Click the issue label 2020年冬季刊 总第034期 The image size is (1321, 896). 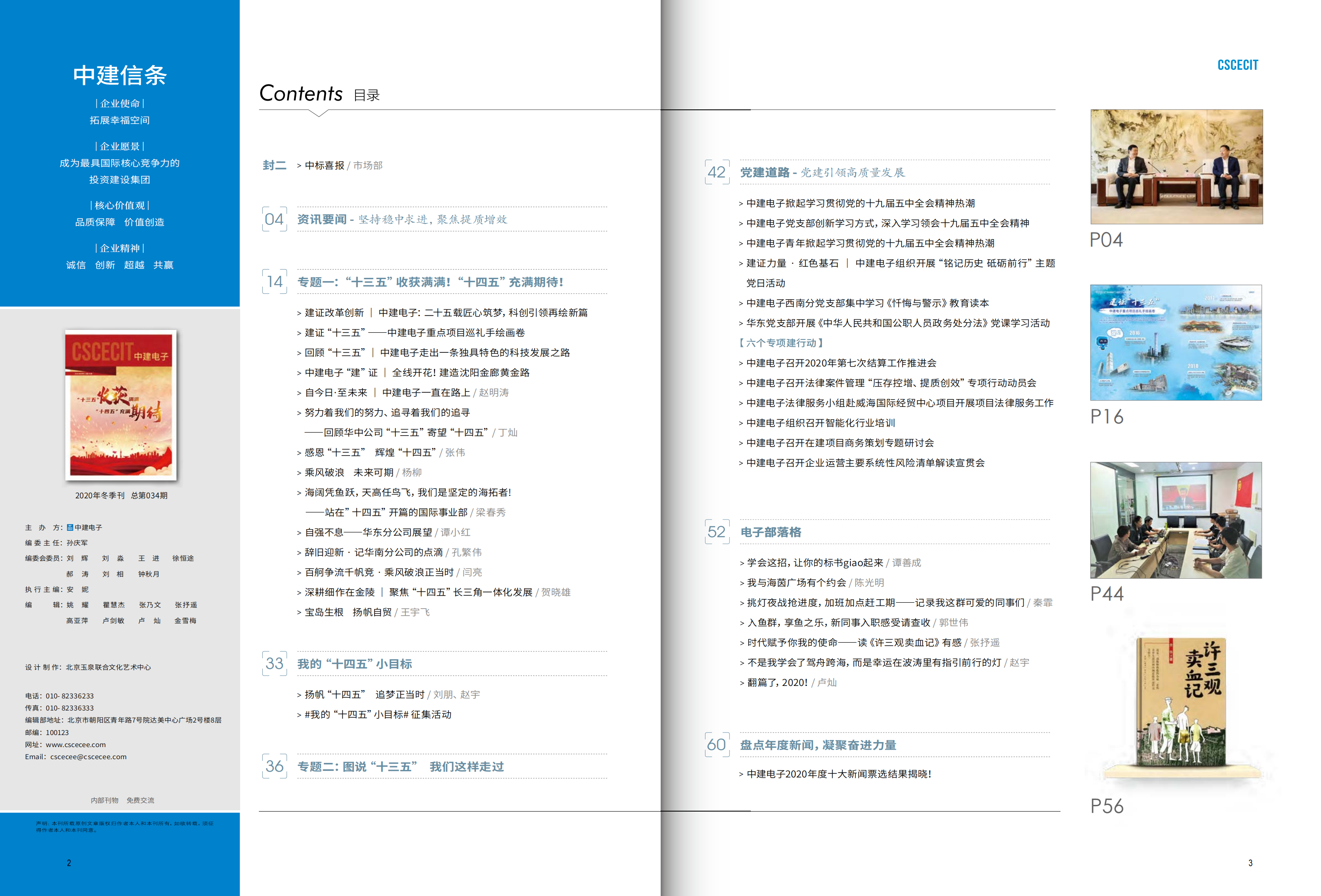[121, 495]
